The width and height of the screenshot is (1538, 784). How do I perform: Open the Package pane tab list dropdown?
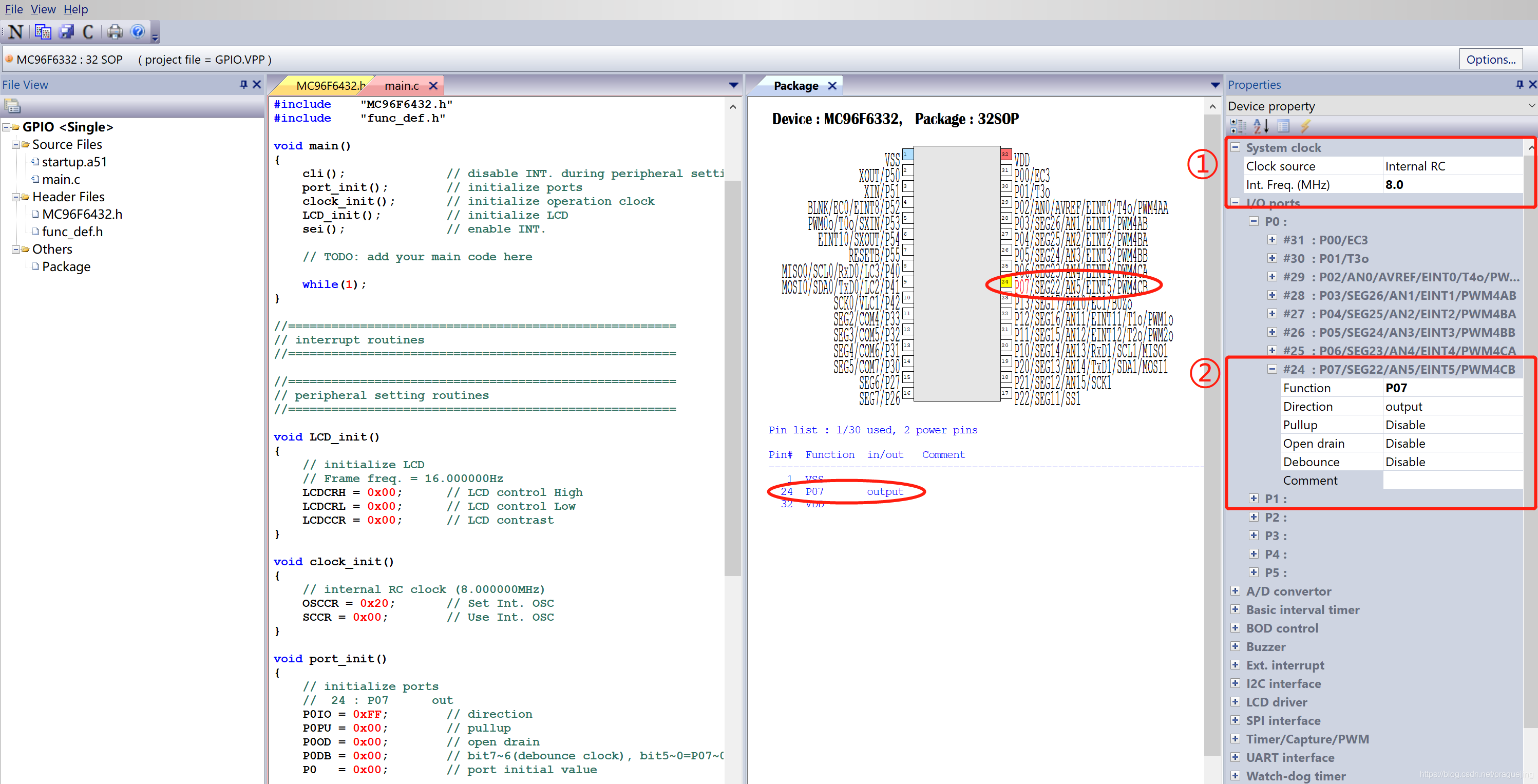click(1214, 85)
